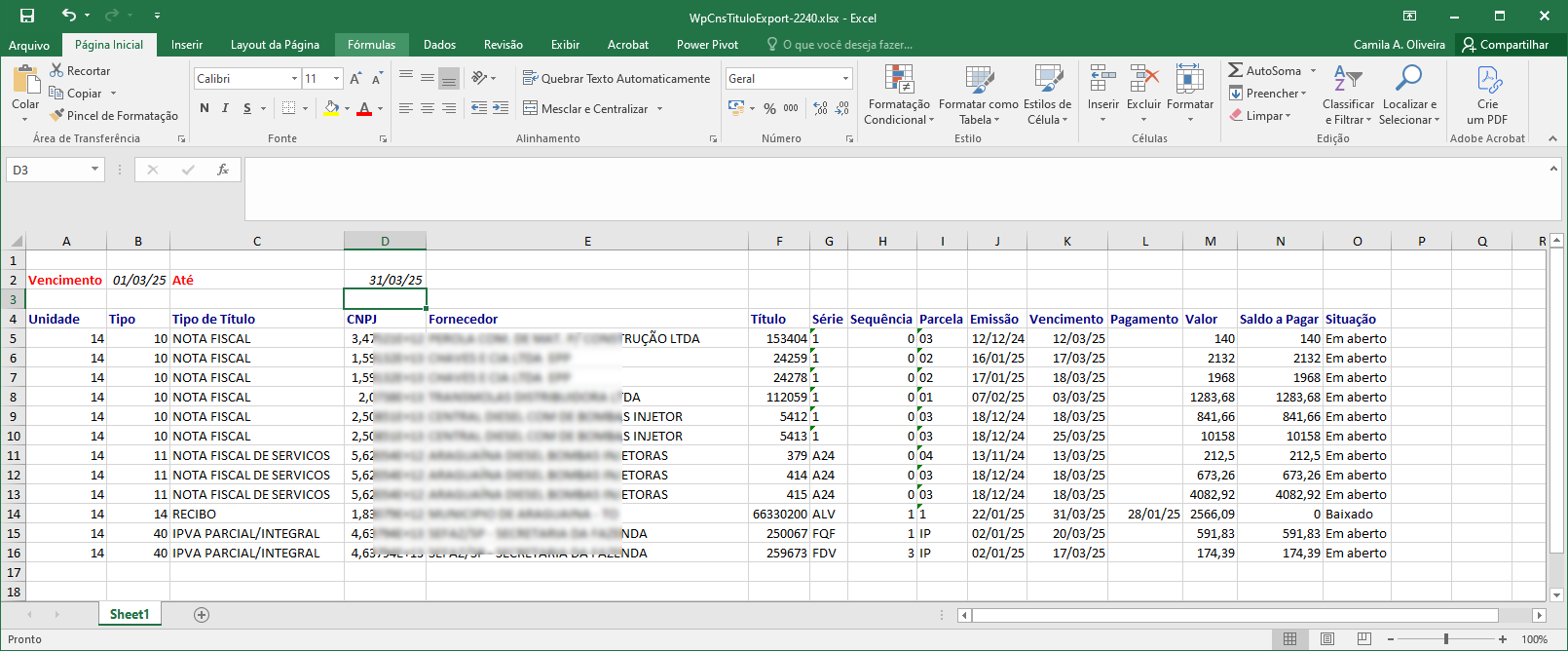This screenshot has width=1568, height=651.
Task: Insert function using fx button
Action: [x=223, y=170]
